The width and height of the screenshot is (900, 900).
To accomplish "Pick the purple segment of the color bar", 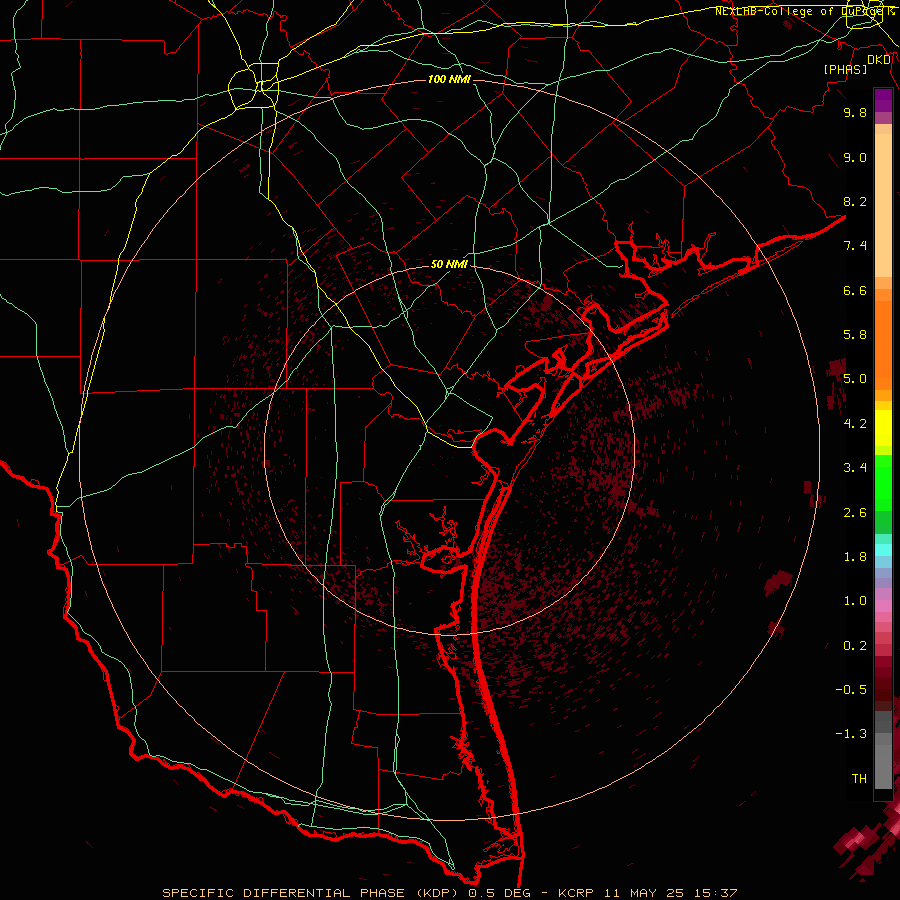I will coord(883,100).
